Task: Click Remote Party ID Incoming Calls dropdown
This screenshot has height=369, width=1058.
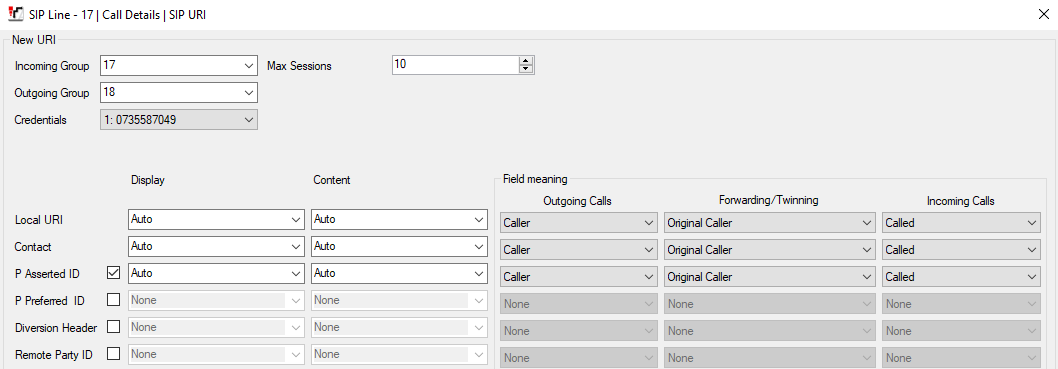Action: [961, 358]
